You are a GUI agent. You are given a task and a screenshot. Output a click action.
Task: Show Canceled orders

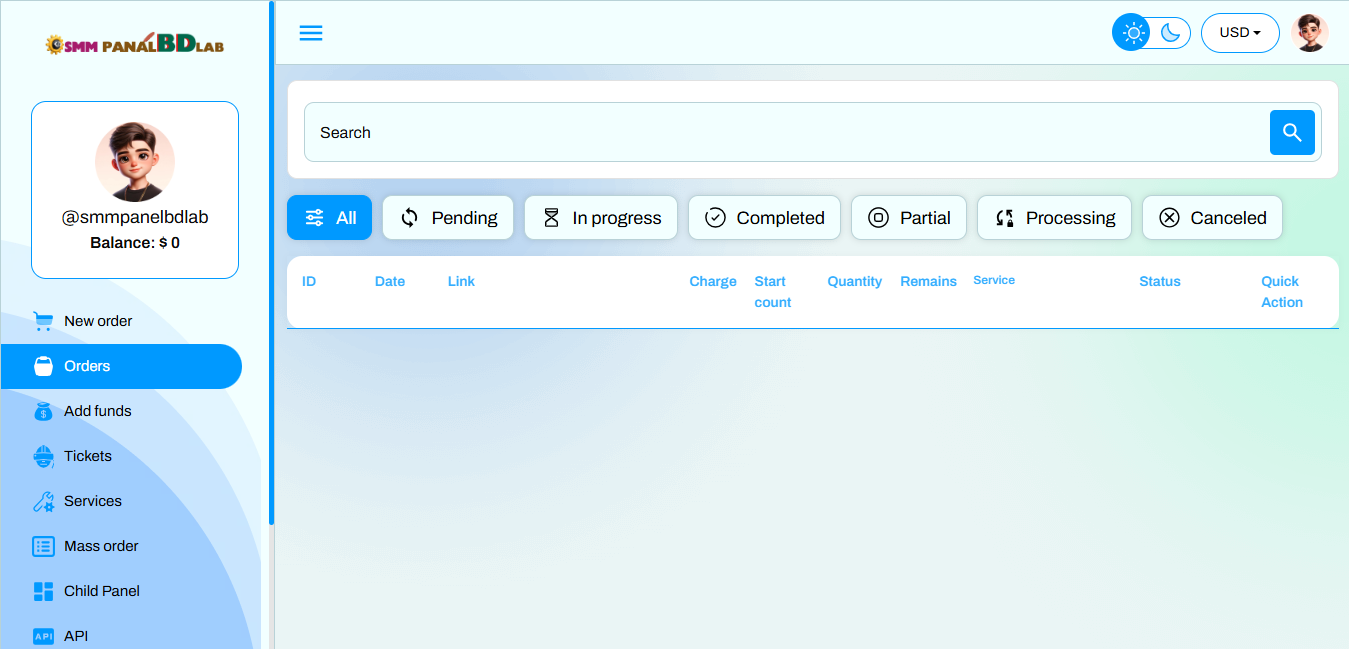(x=1212, y=218)
